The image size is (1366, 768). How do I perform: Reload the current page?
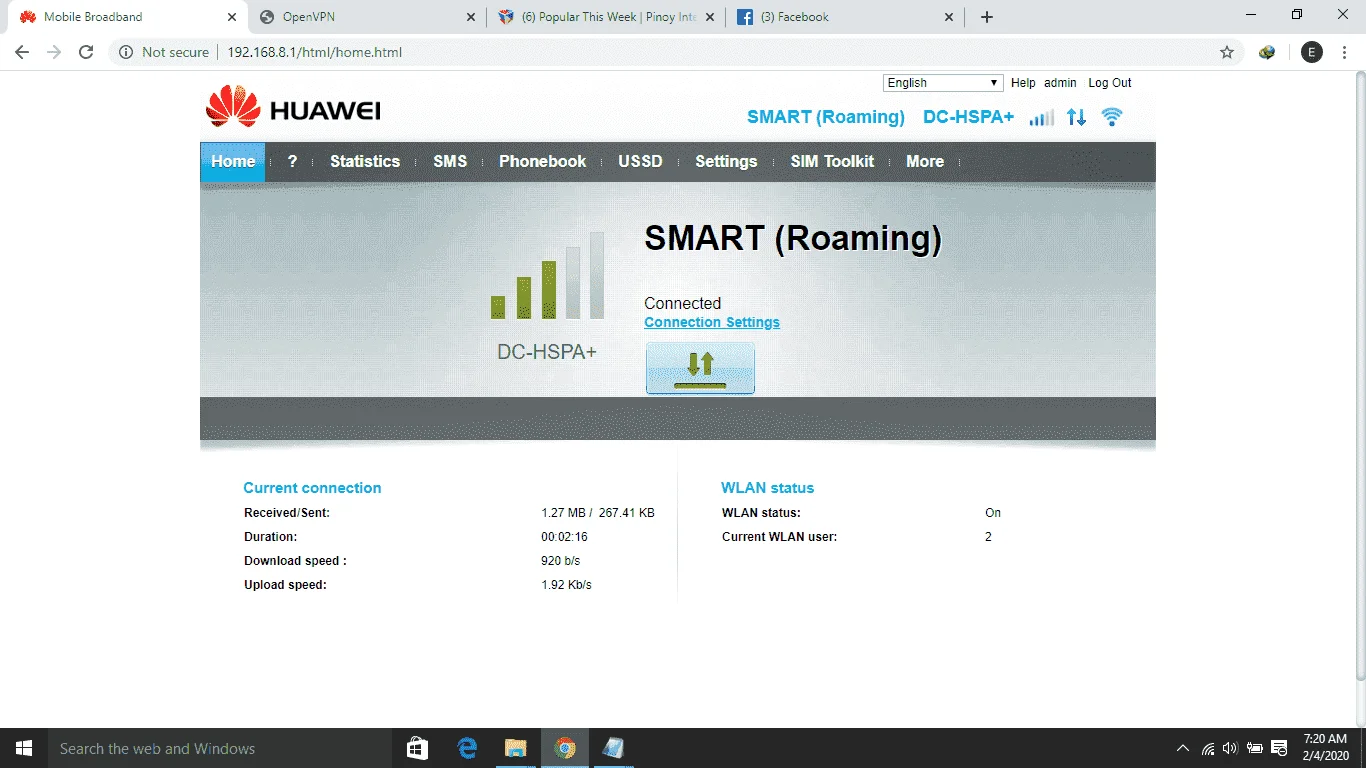click(86, 52)
